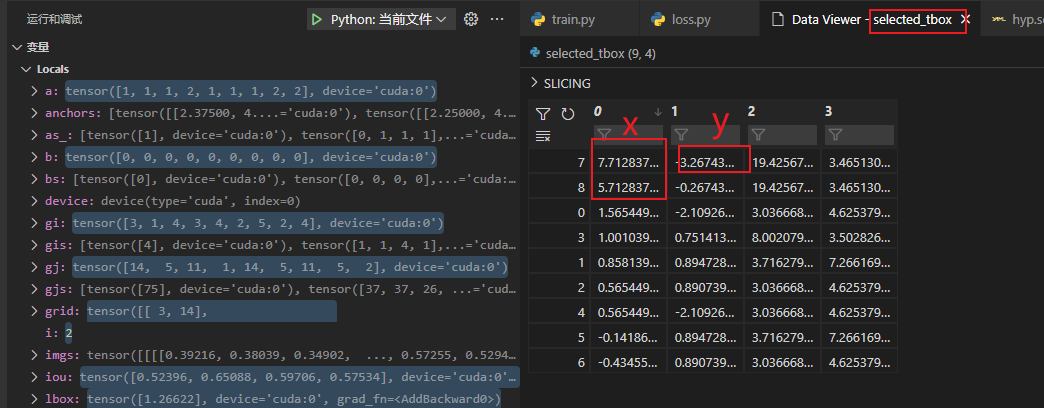Expand the device variable
Image resolution: width=1044 pixels, height=408 pixels.
[x=35, y=200]
